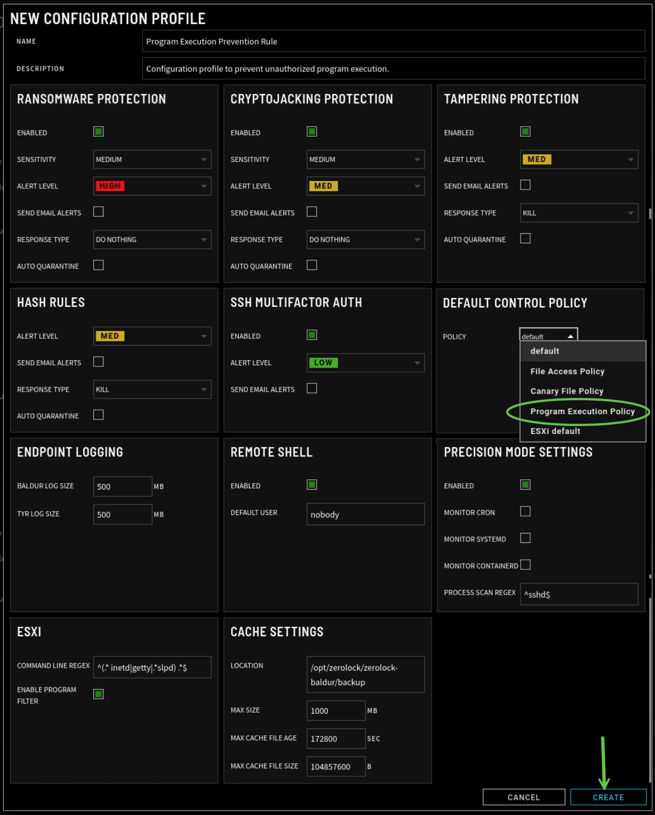The width and height of the screenshot is (655, 815).
Task: Toggle Tampering Protection Enabled checkbox
Action: (526, 132)
